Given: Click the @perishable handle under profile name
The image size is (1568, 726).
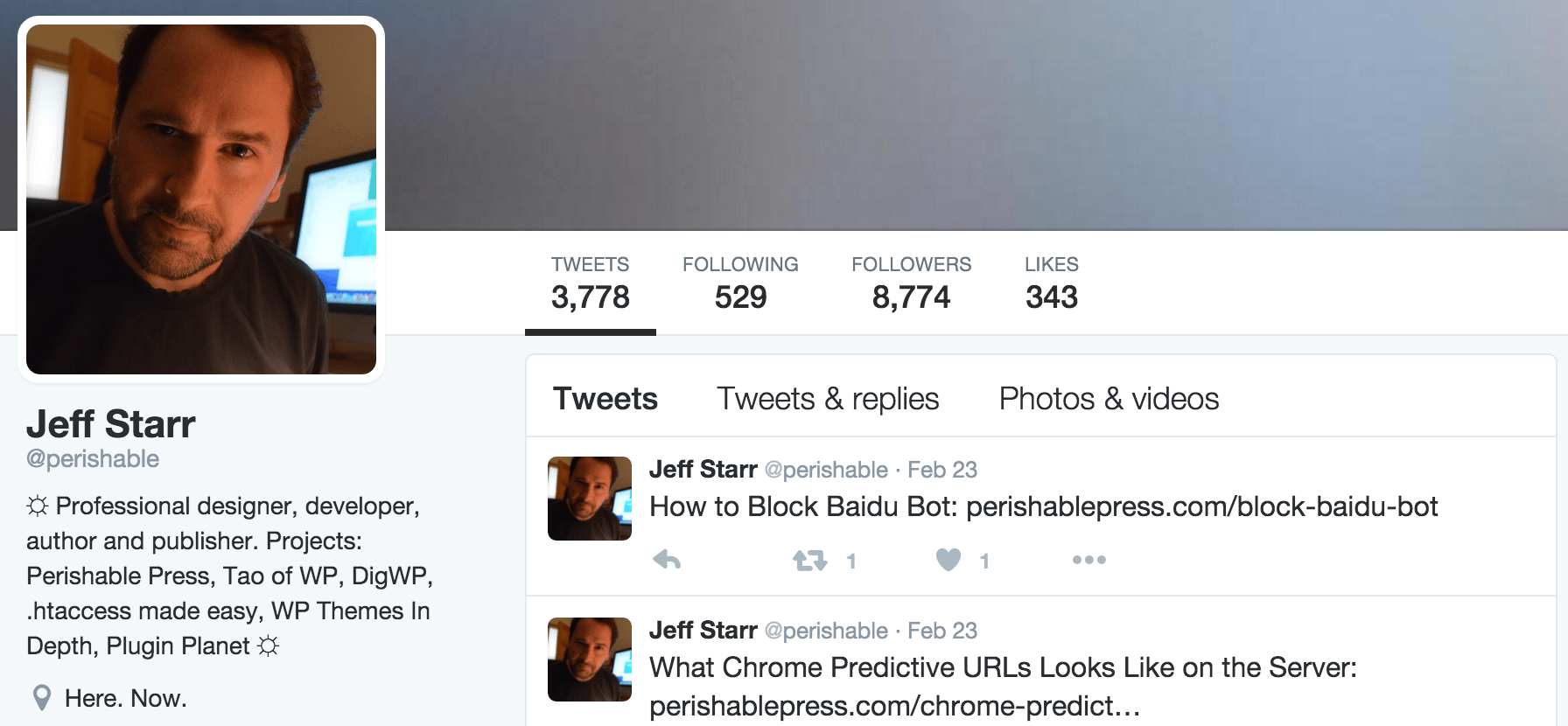Looking at the screenshot, I should [93, 459].
